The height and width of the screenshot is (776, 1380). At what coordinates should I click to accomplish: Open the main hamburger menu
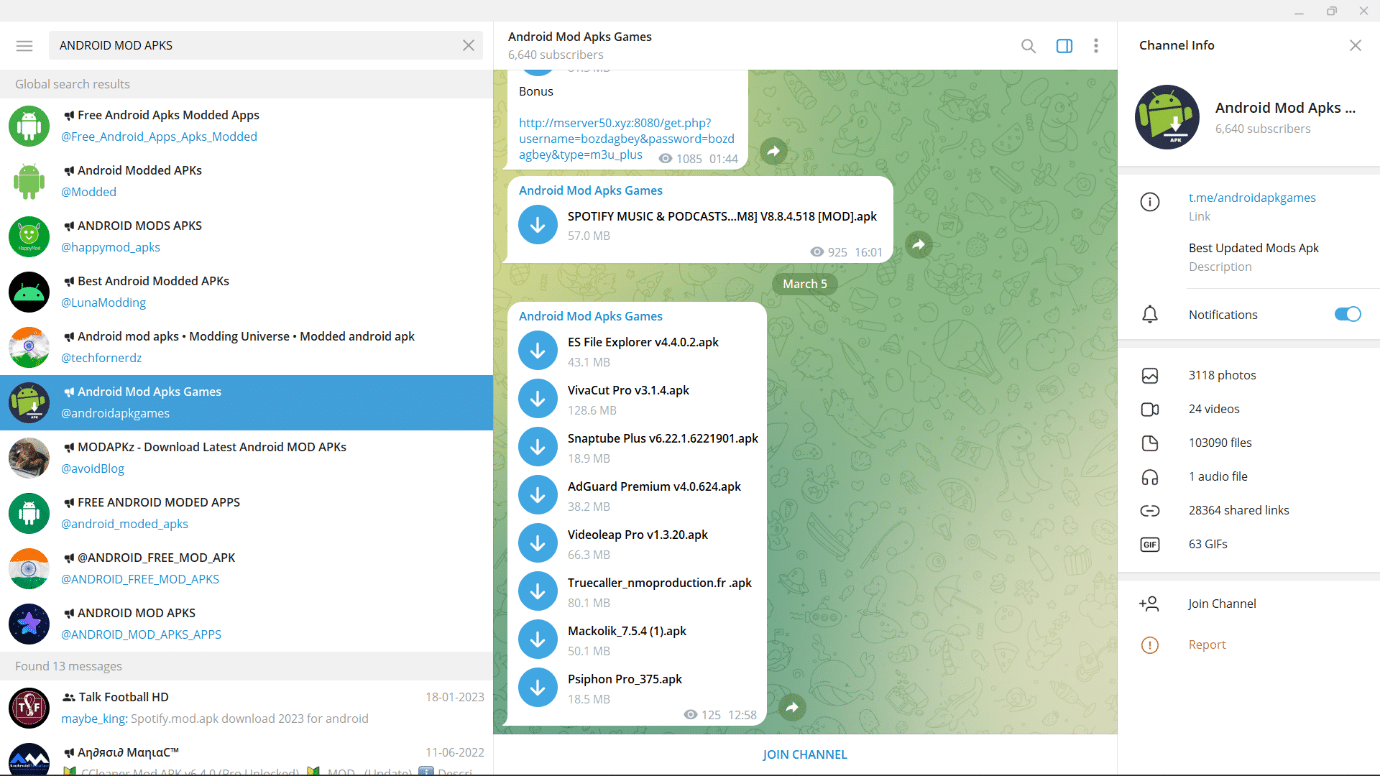tap(24, 45)
